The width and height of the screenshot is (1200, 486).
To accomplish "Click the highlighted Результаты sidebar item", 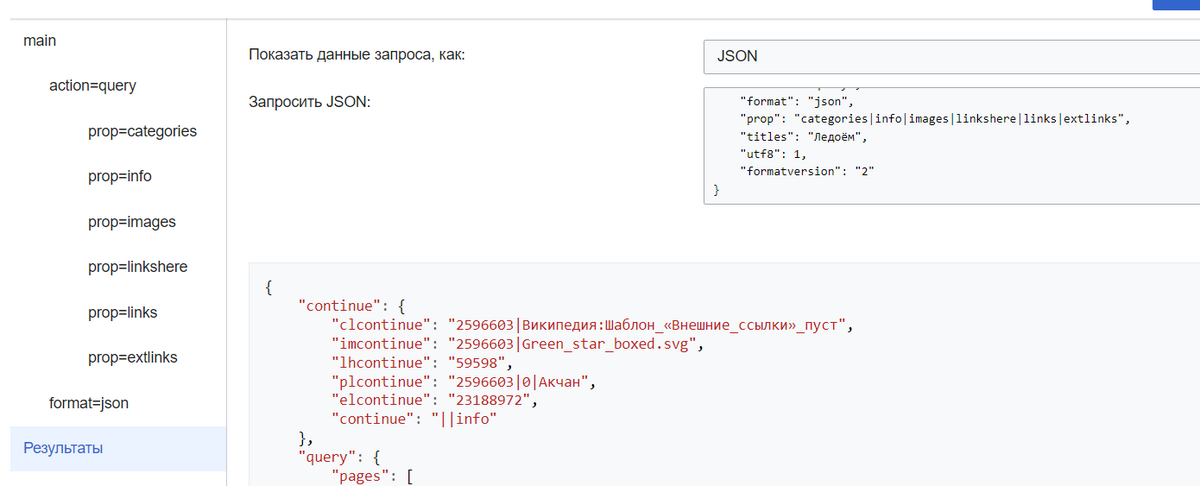I will click(63, 448).
